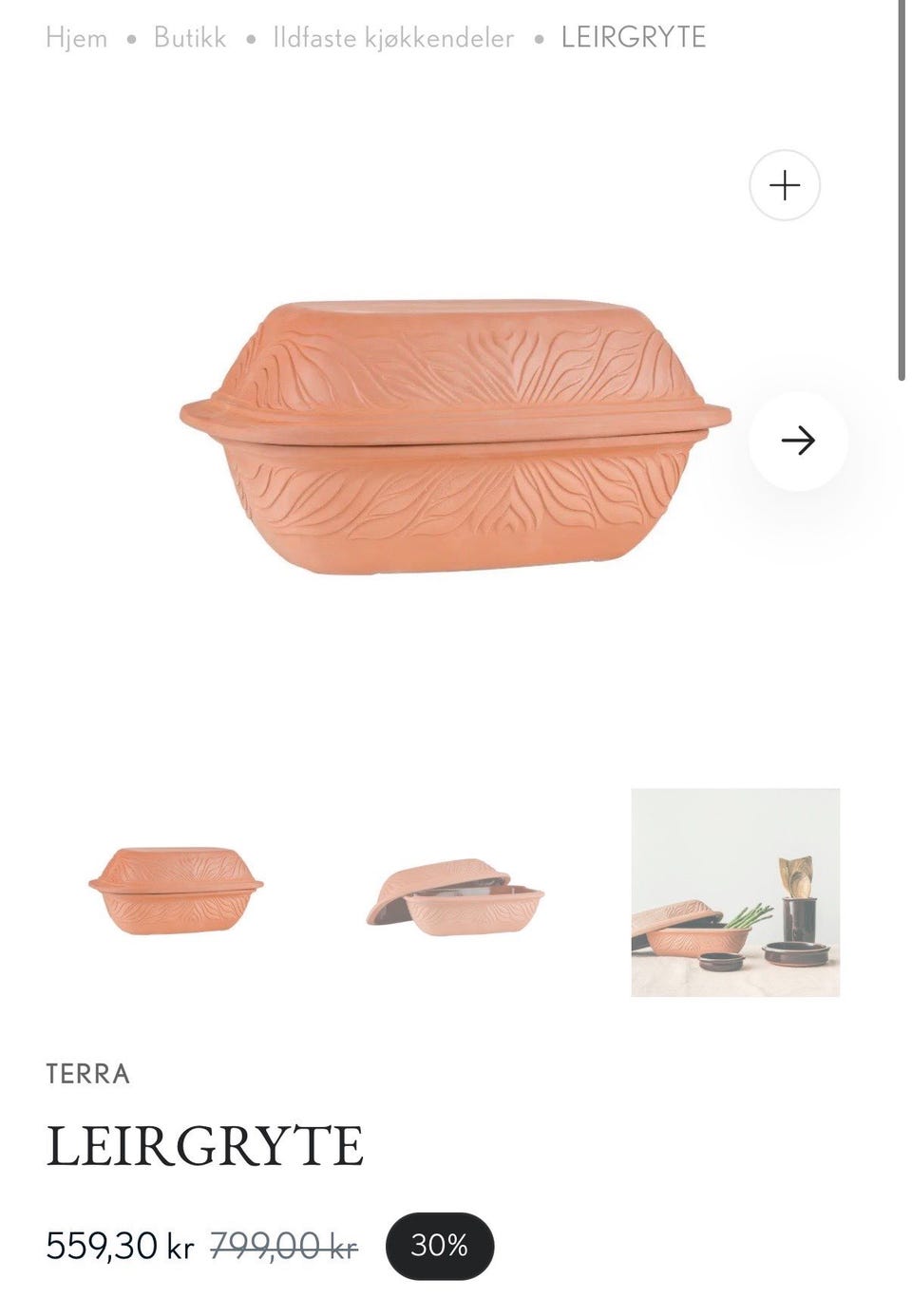Screen dimensions: 912x1316
Task: Click bullet separator between Hjem and Butikk
Action: pos(131,39)
